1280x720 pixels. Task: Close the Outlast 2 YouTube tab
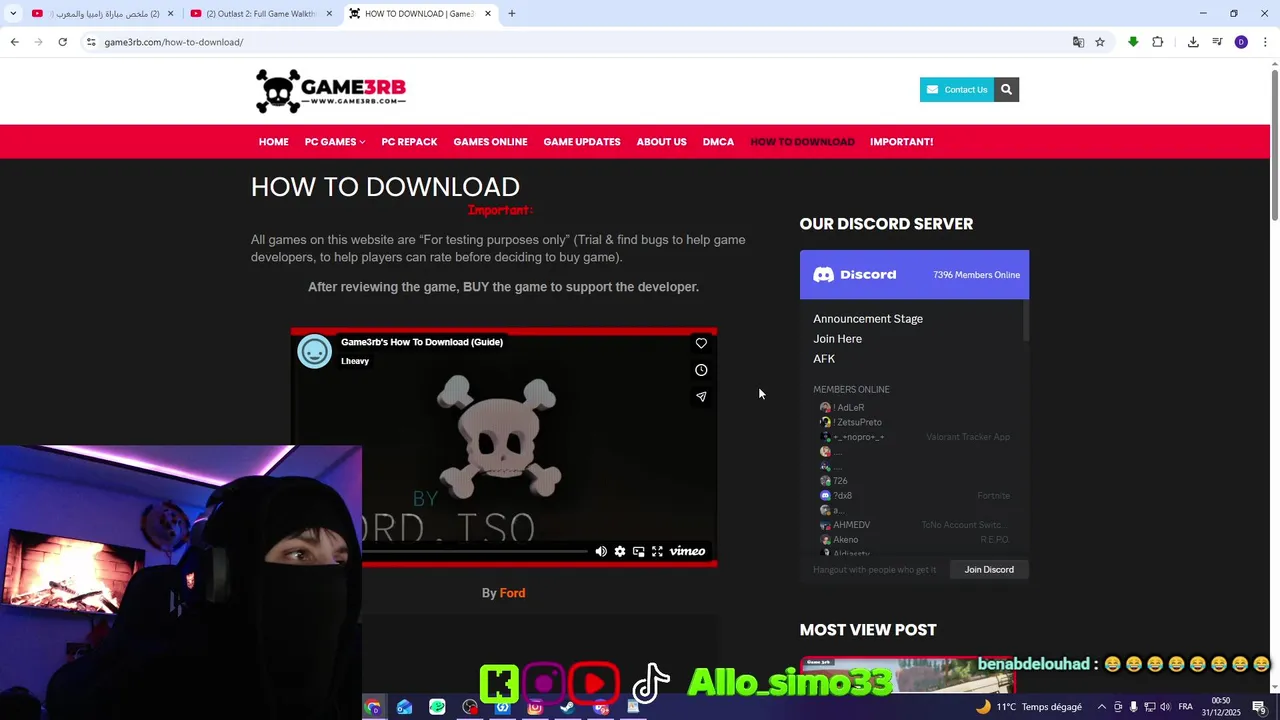[329, 14]
